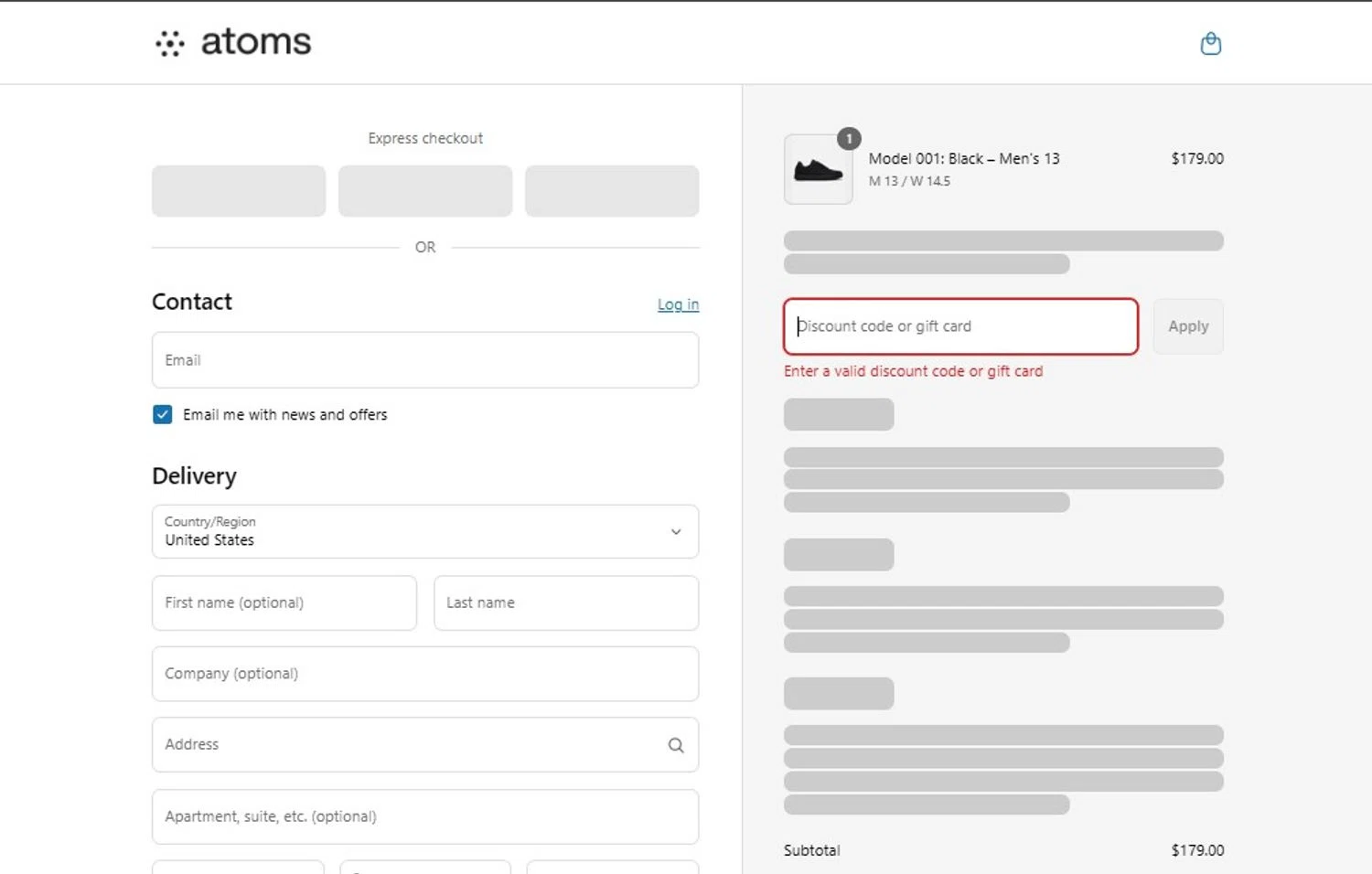
Task: Click the middle express checkout placeholder button
Action: pos(425,191)
